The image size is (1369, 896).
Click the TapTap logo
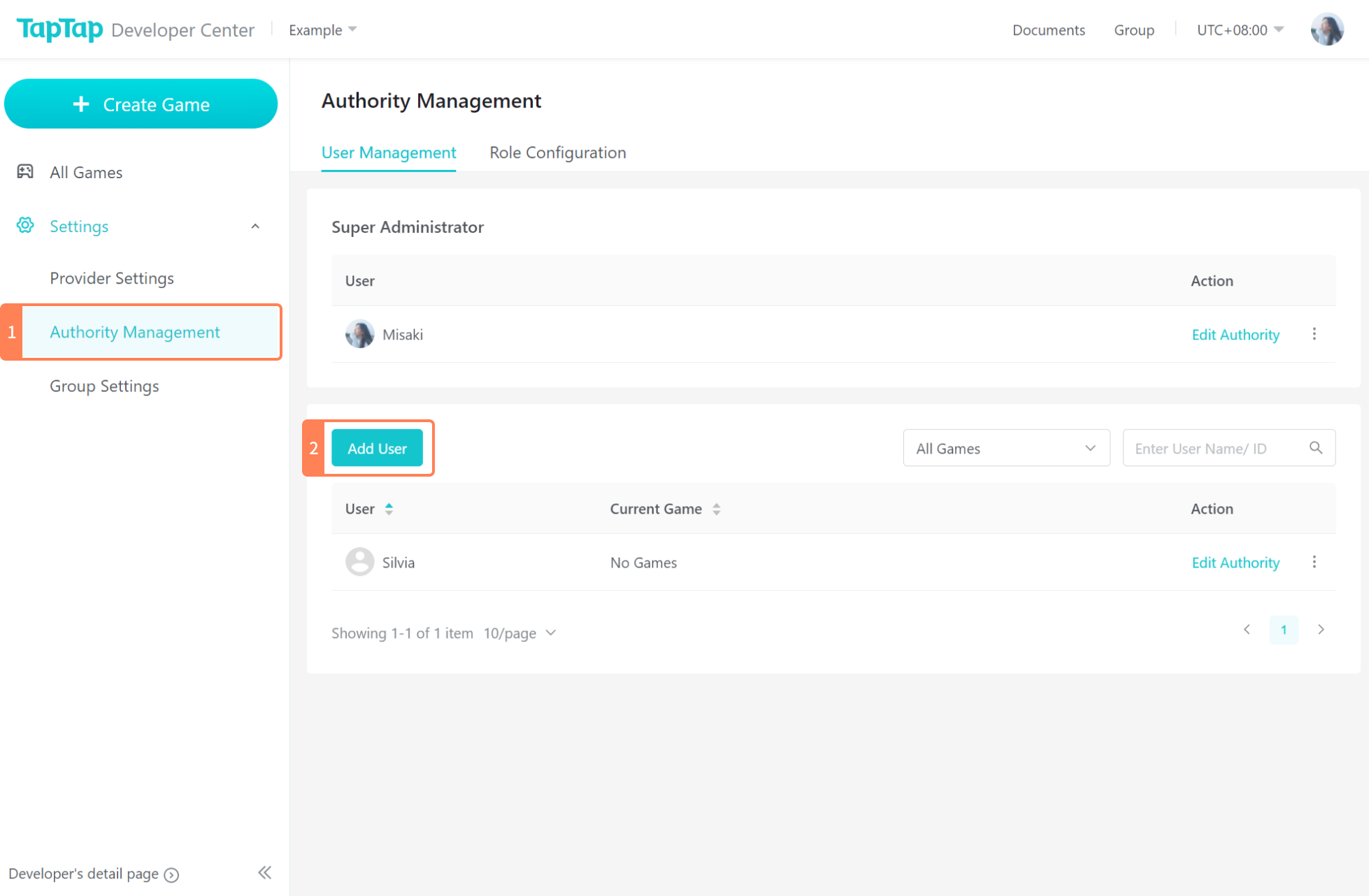[60, 29]
